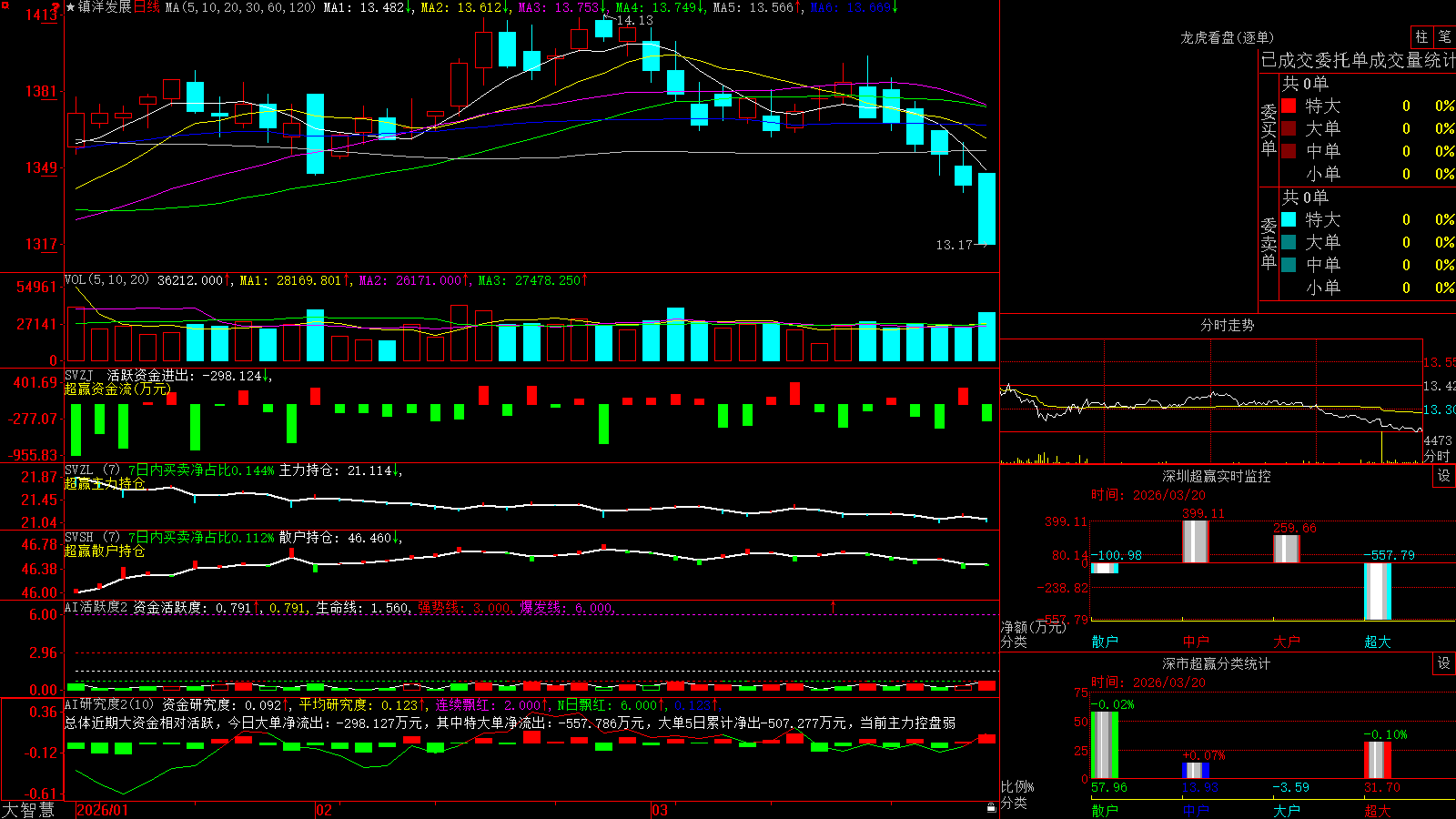Click the cyan 特大 sell-order swatch
1456x819 pixels.
1289,219
